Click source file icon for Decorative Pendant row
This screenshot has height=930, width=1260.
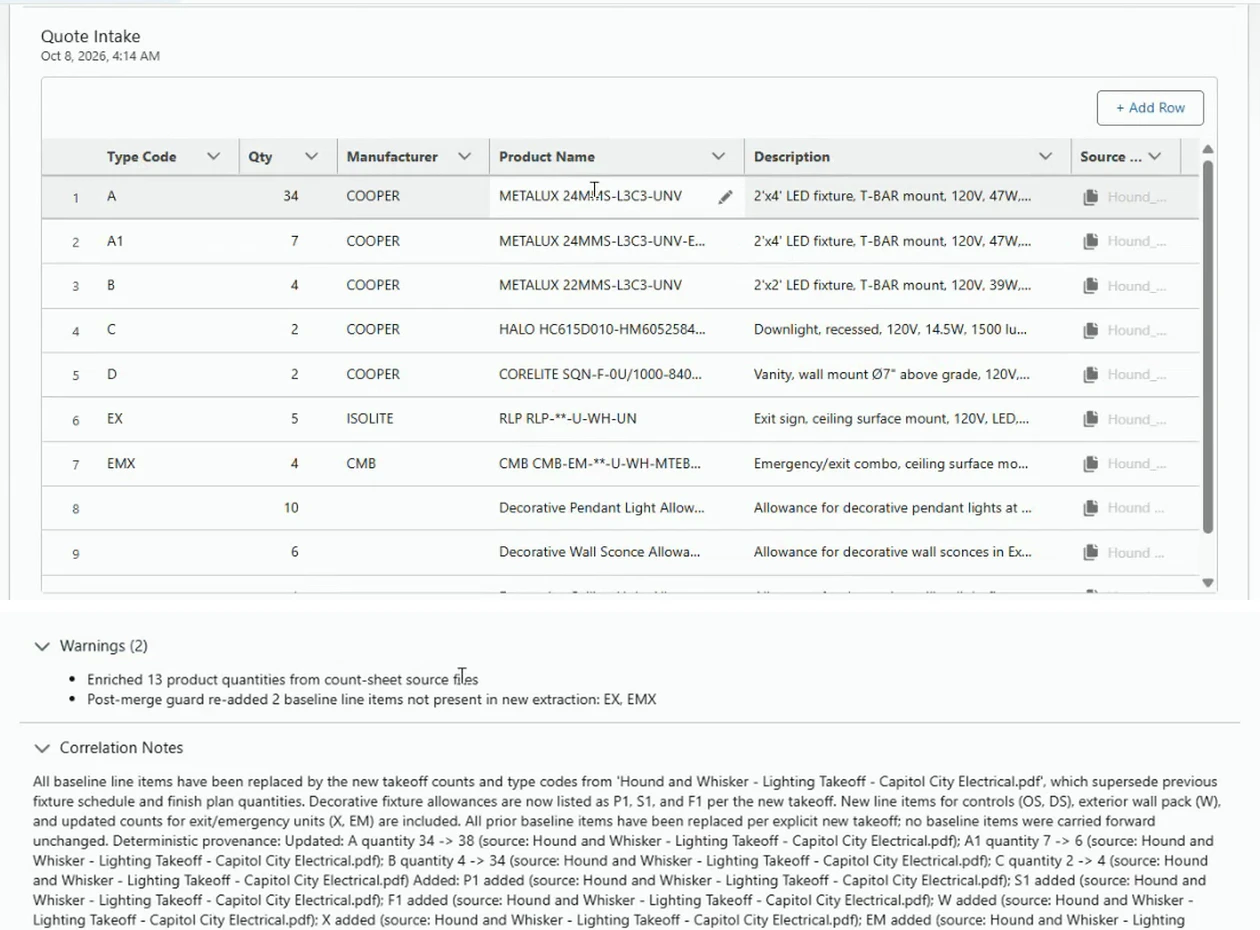(x=1091, y=508)
